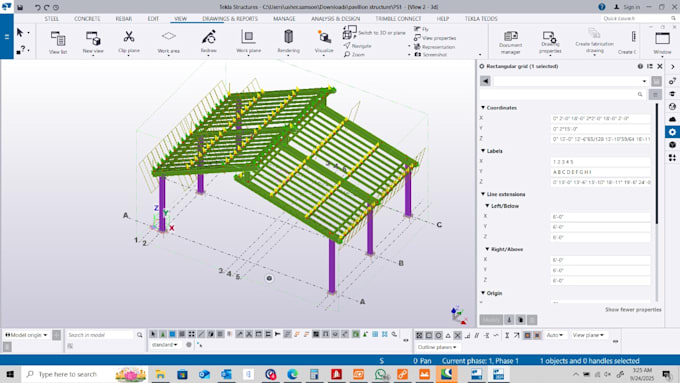Click the Representation command
The image size is (680, 383).
[435, 46]
